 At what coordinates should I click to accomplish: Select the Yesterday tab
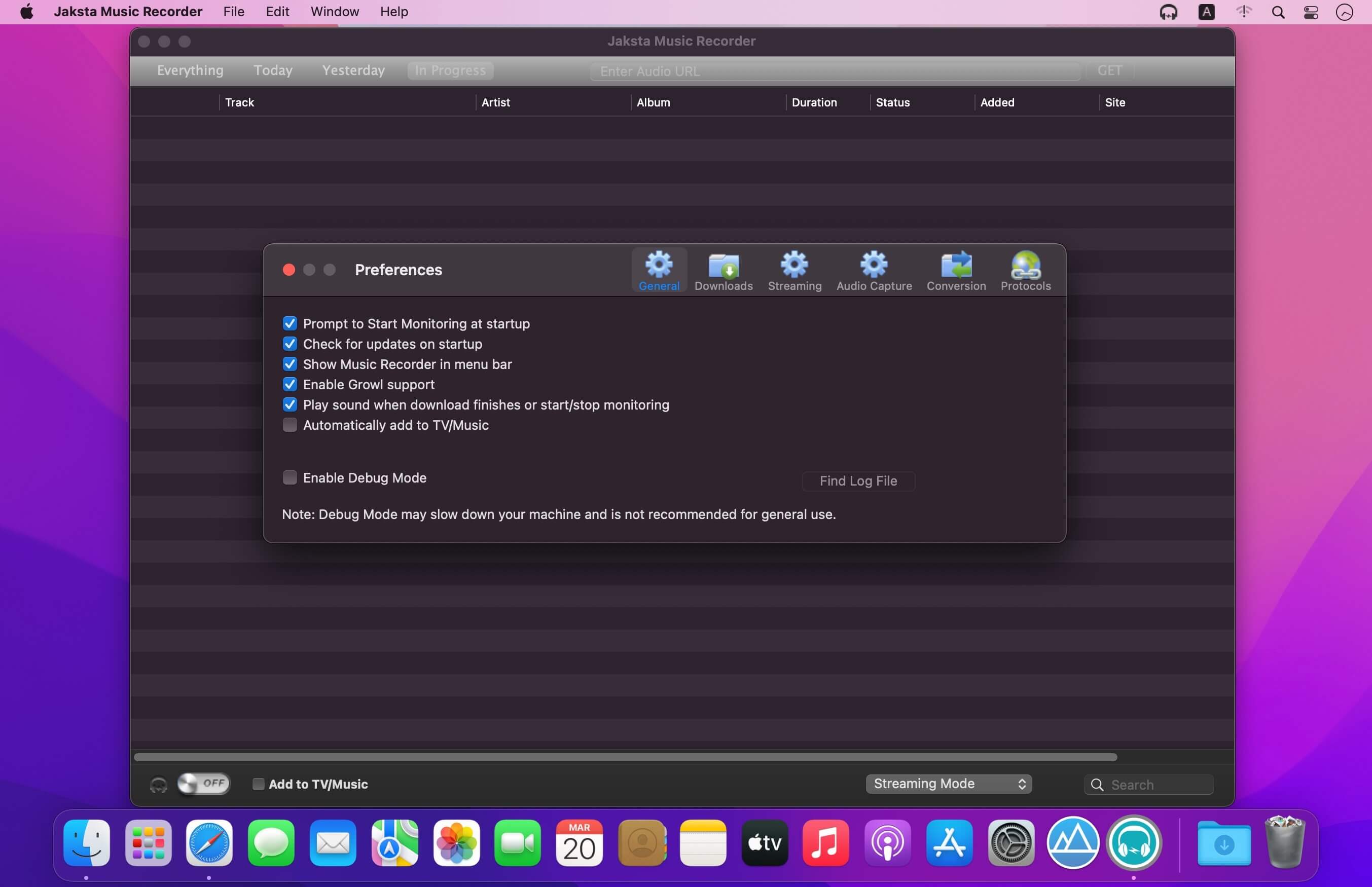tap(353, 69)
